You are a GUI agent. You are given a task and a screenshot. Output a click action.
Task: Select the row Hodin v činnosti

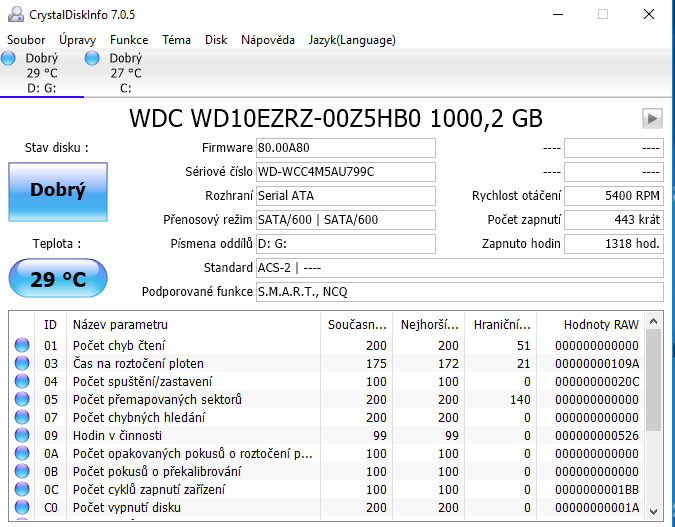click(327, 436)
